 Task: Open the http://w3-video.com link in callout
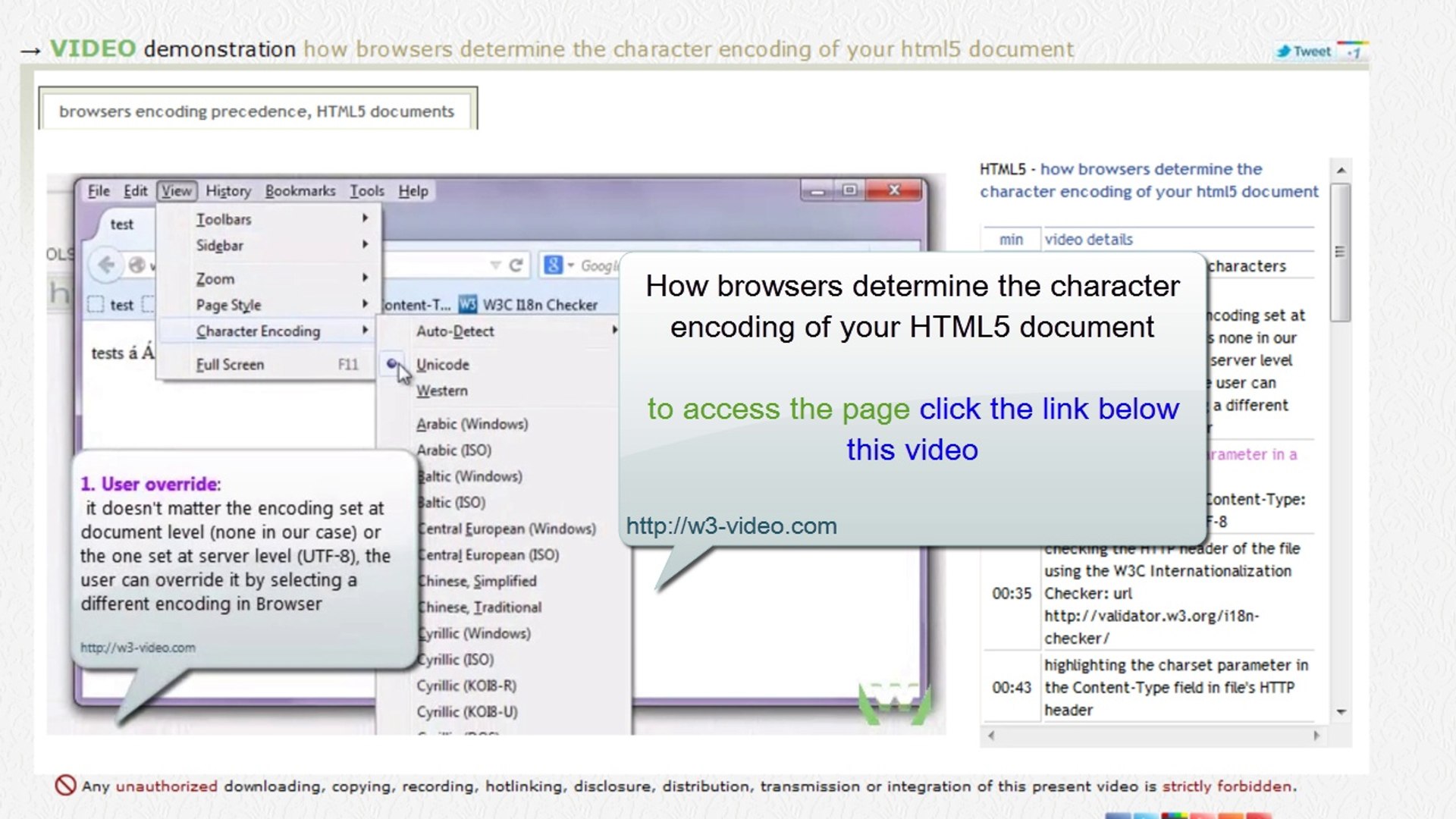pyautogui.click(x=731, y=526)
